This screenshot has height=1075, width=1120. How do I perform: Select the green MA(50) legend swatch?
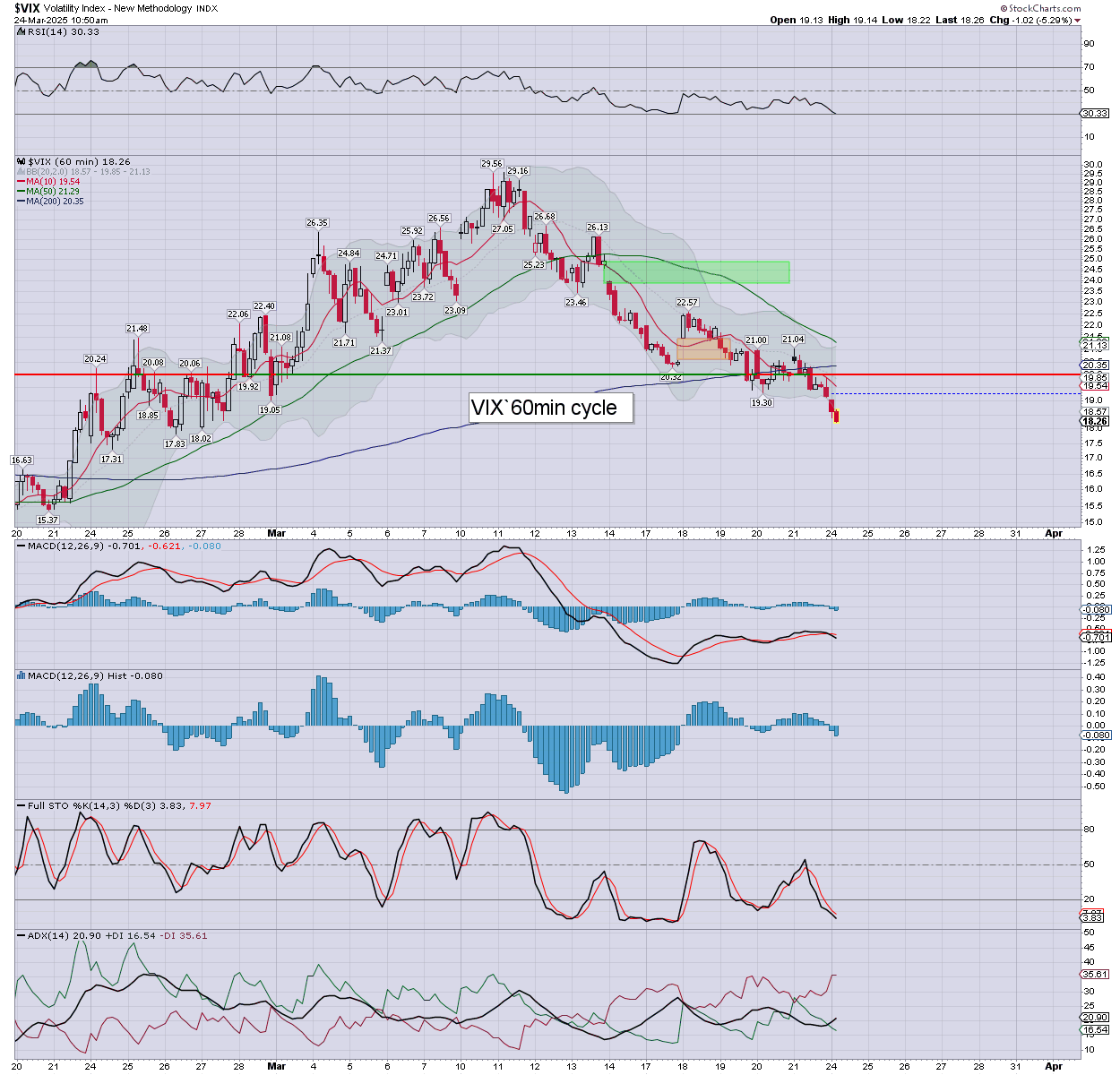[20, 192]
